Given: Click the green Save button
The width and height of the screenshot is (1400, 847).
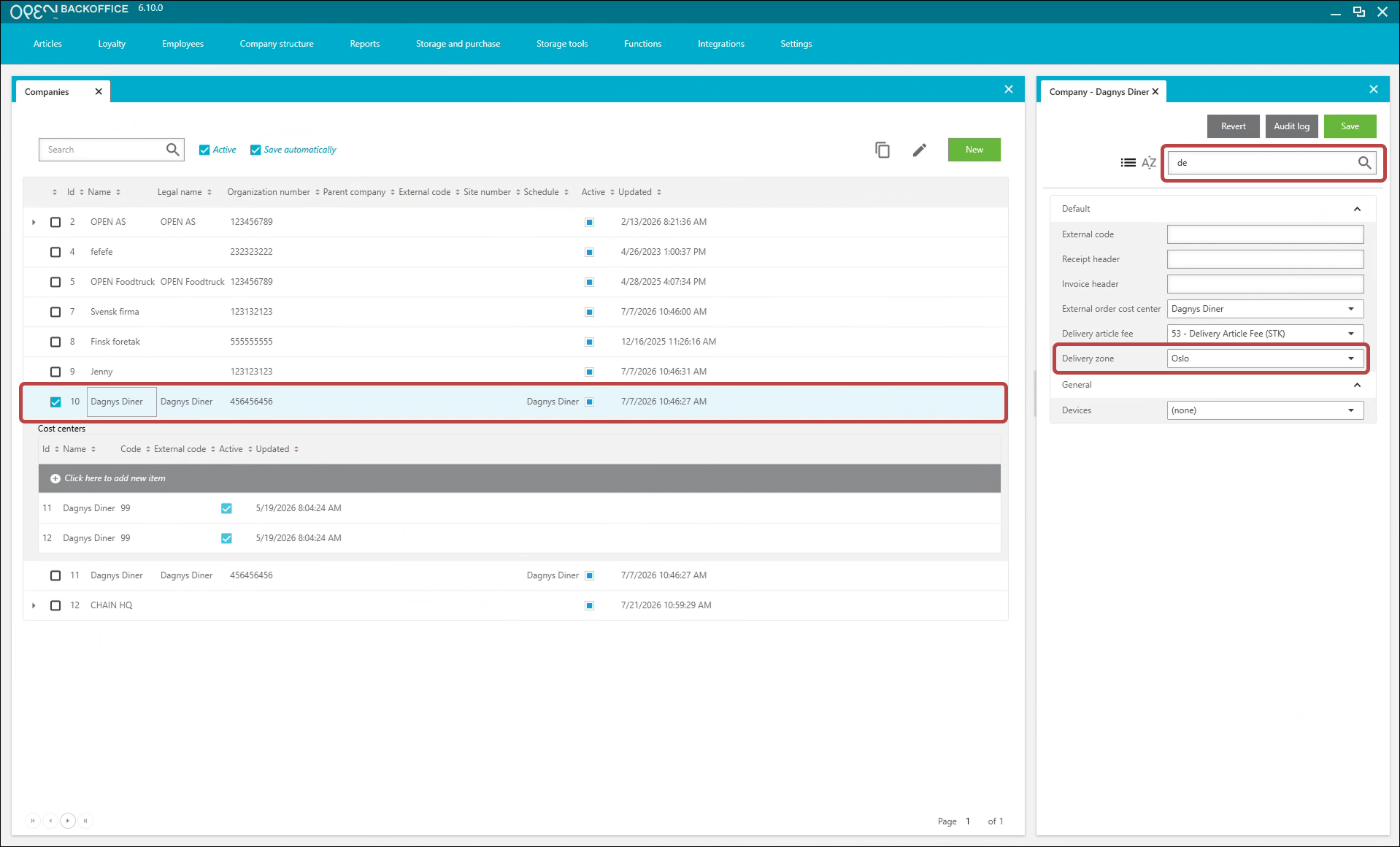Looking at the screenshot, I should coord(1350,126).
